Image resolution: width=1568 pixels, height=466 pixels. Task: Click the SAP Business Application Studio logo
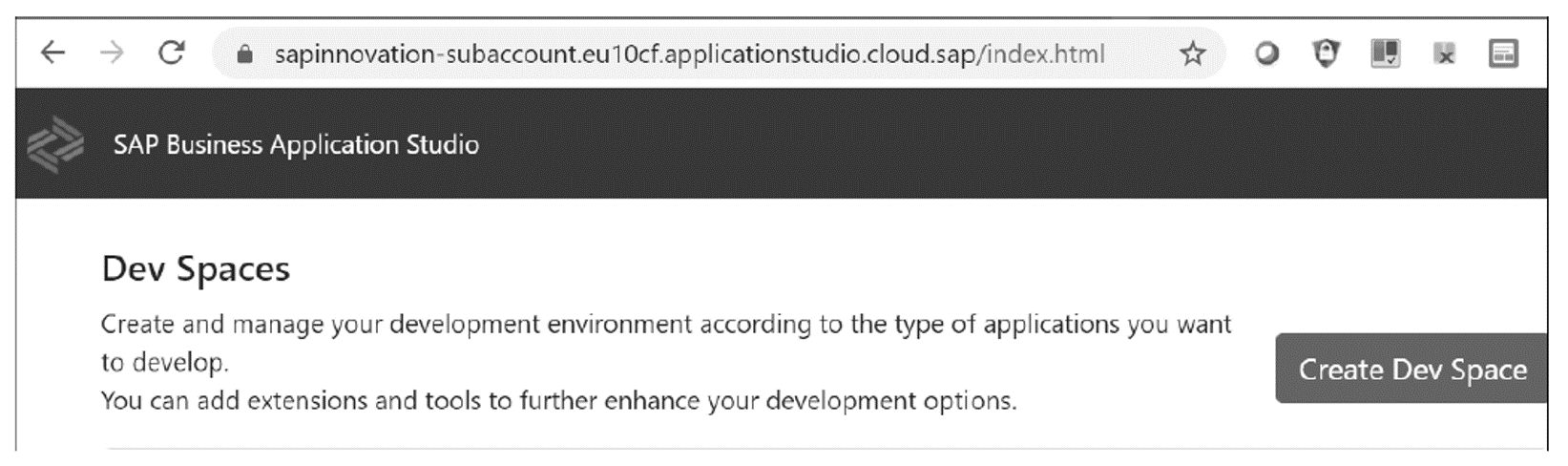(55, 144)
